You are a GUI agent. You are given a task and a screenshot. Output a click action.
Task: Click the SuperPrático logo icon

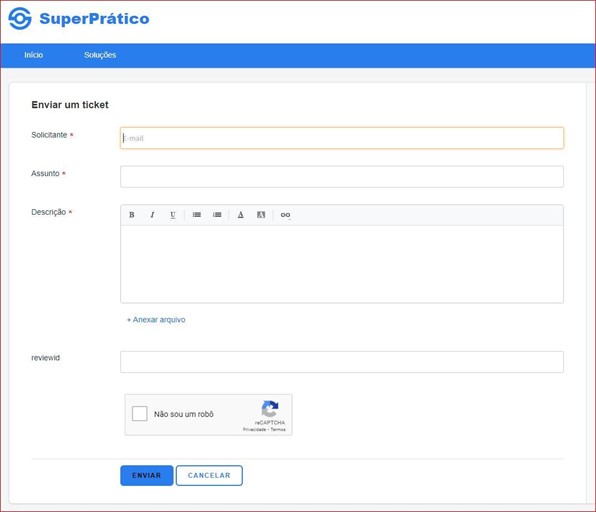click(20, 18)
